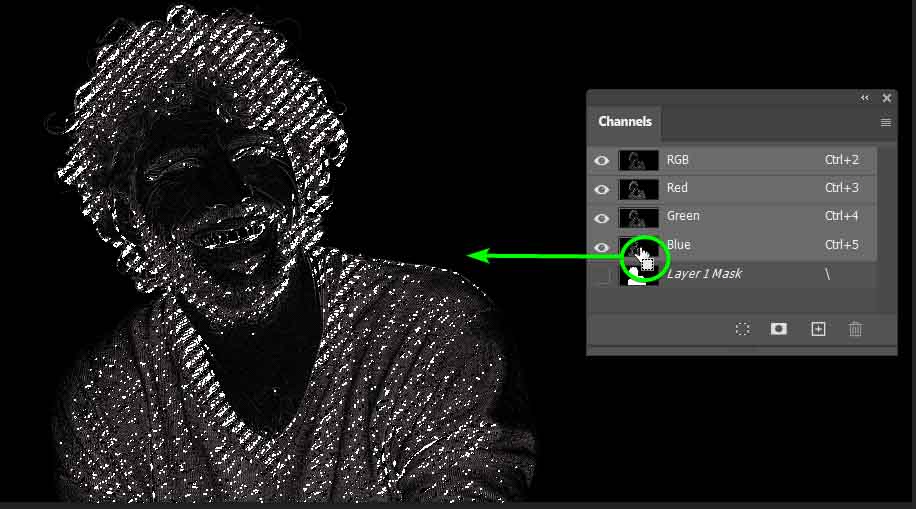This screenshot has height=509, width=916.
Task: Select the channel named Red
Action: (677, 188)
